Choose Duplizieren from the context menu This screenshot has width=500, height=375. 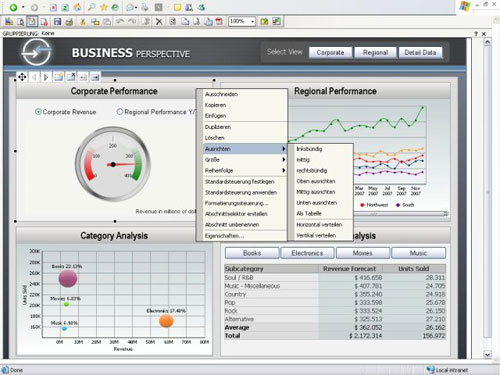pyautogui.click(x=245, y=127)
